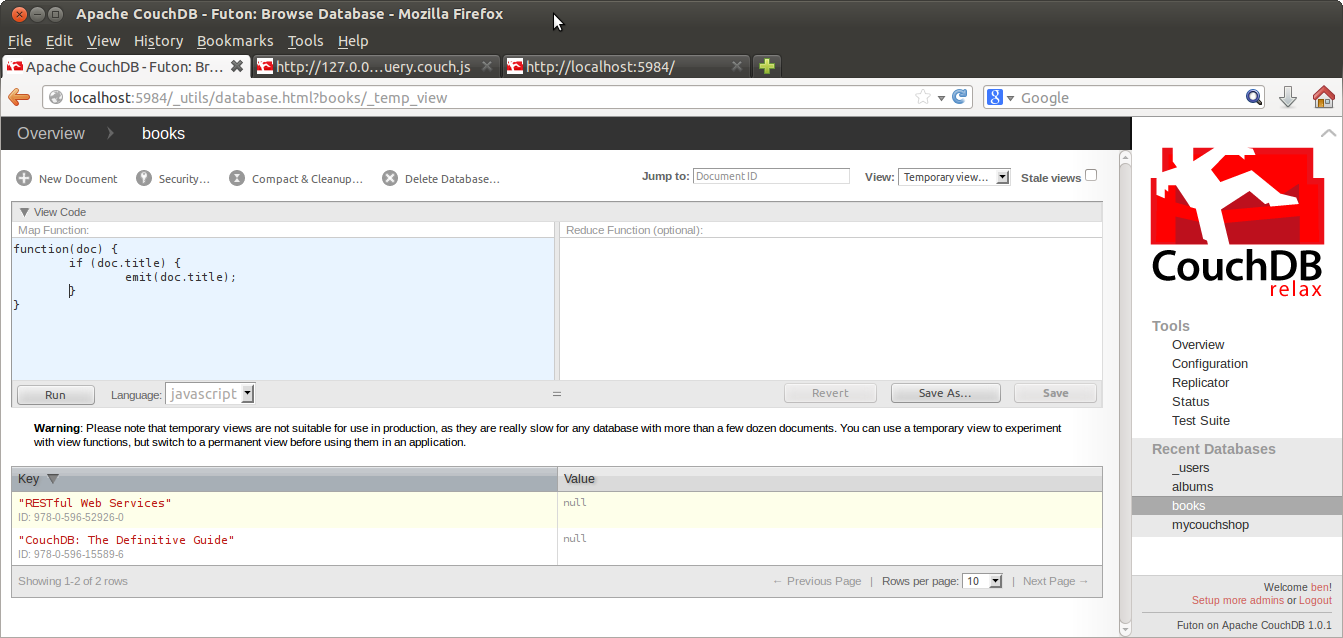This screenshot has height=638, width=1343.
Task: Open the bookmark star history dropdown arrow
Action: click(941, 98)
